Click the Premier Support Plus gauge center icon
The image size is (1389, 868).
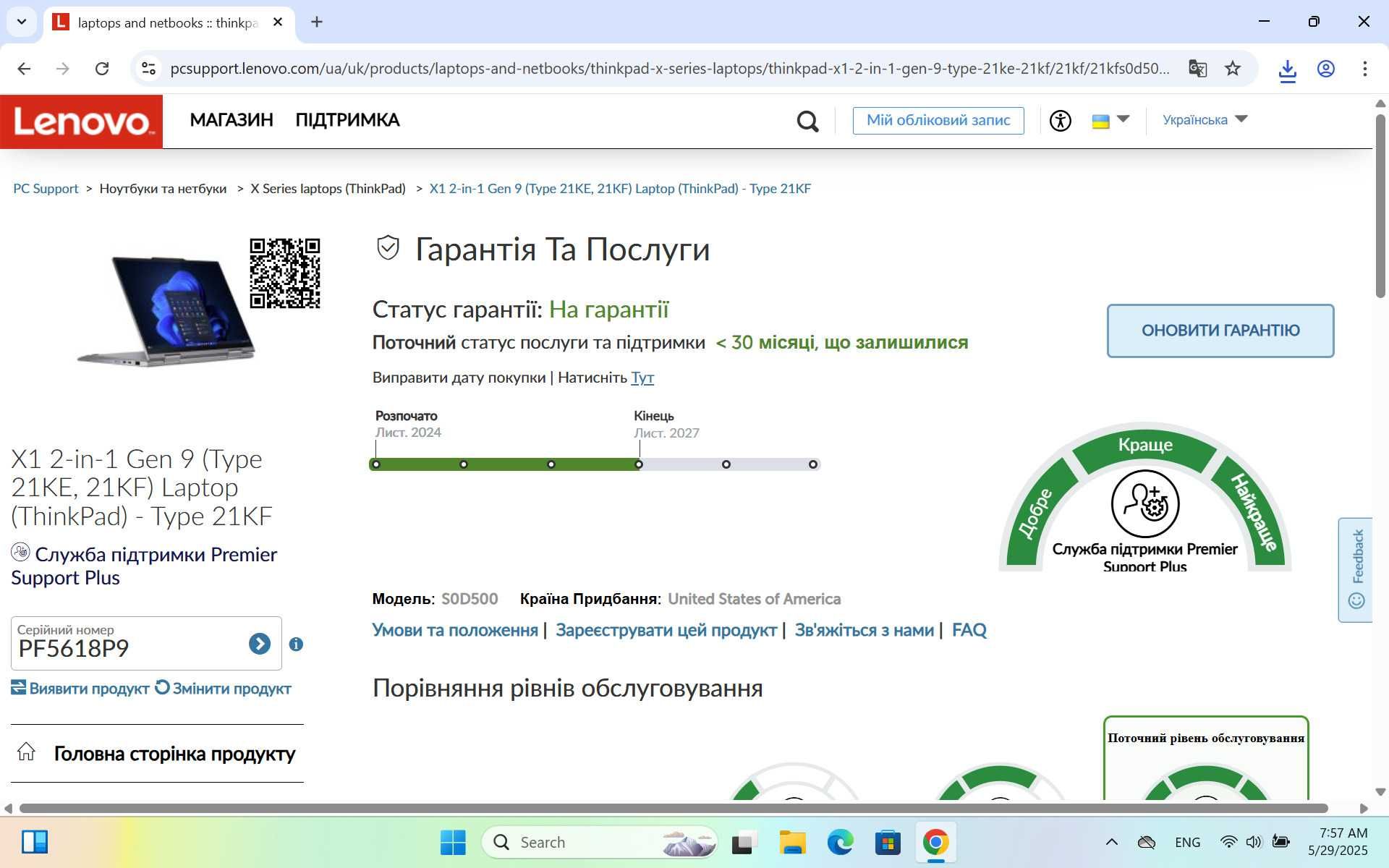point(1145,504)
